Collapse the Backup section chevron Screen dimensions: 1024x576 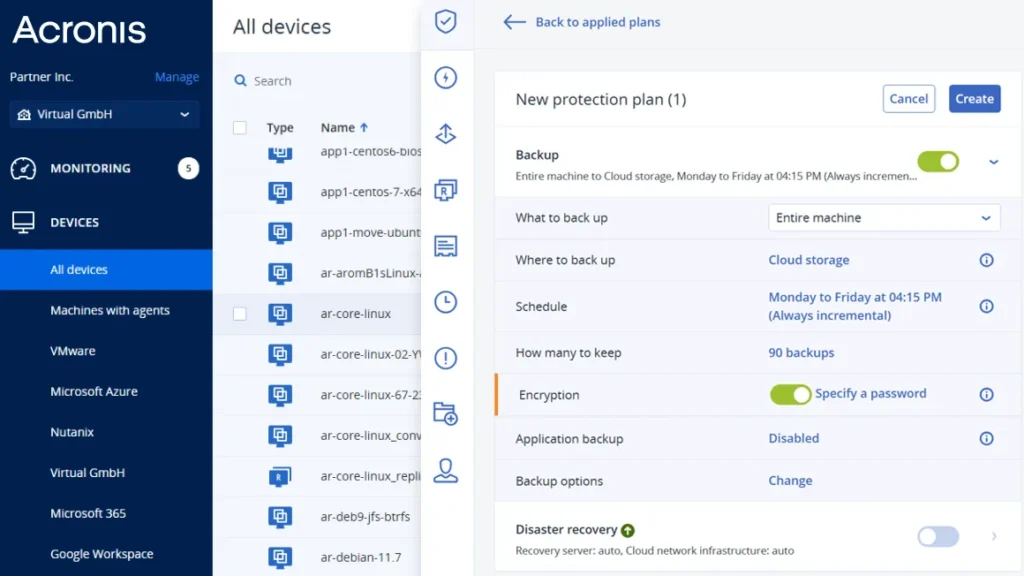pos(993,162)
